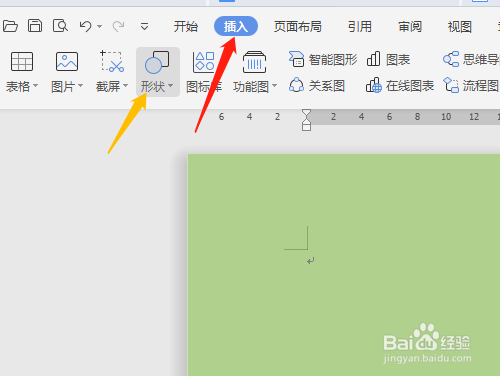Insert a table using the 表格 icon
Image resolution: width=500 pixels, height=376 pixels.
click(x=22, y=62)
